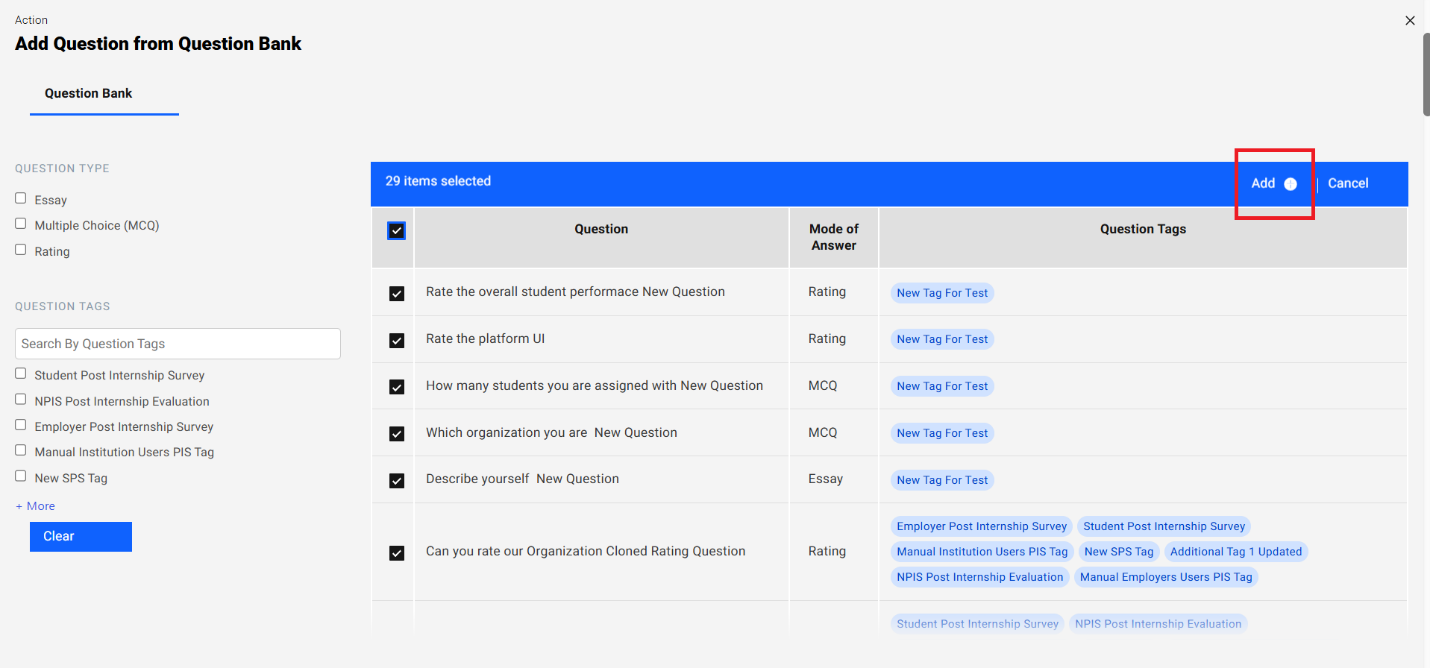Image resolution: width=1430 pixels, height=668 pixels.
Task: Switch to the Question Bank tab
Action: coord(88,93)
